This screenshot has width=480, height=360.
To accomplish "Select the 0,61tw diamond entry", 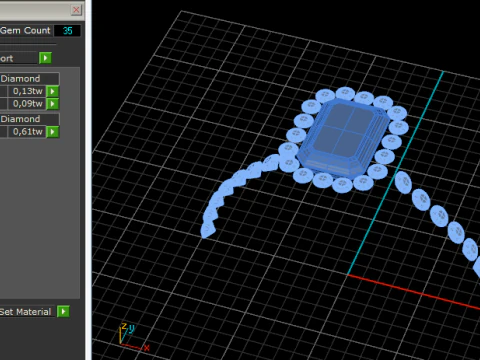I will pos(26,132).
